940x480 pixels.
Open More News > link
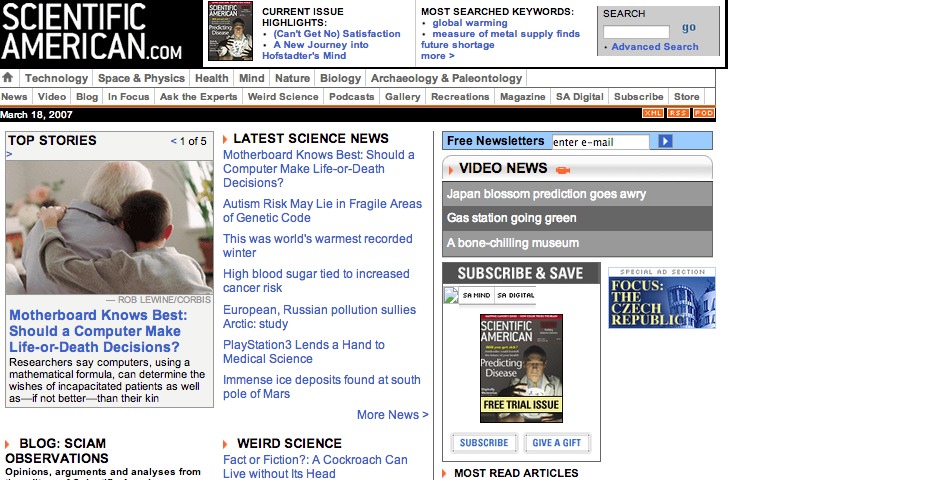click(x=393, y=415)
